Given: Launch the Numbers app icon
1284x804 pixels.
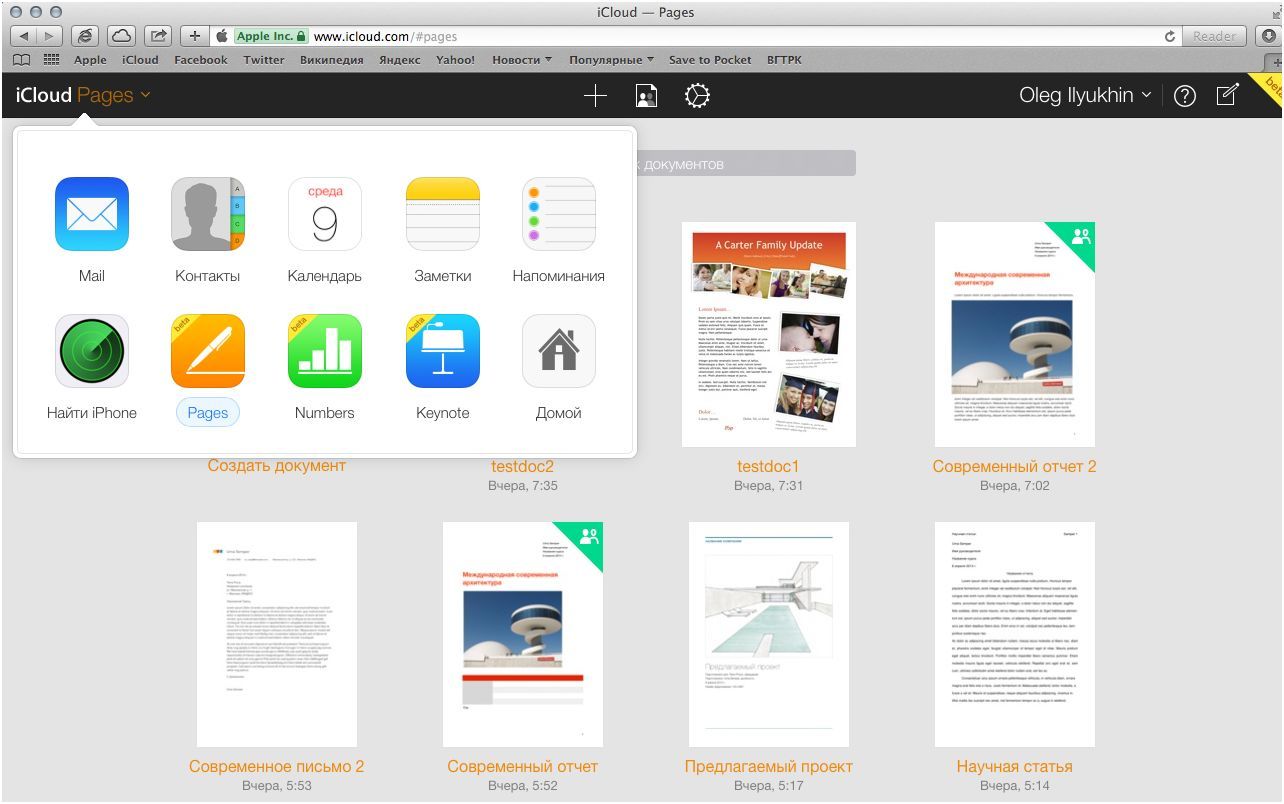Looking at the screenshot, I should 324,351.
